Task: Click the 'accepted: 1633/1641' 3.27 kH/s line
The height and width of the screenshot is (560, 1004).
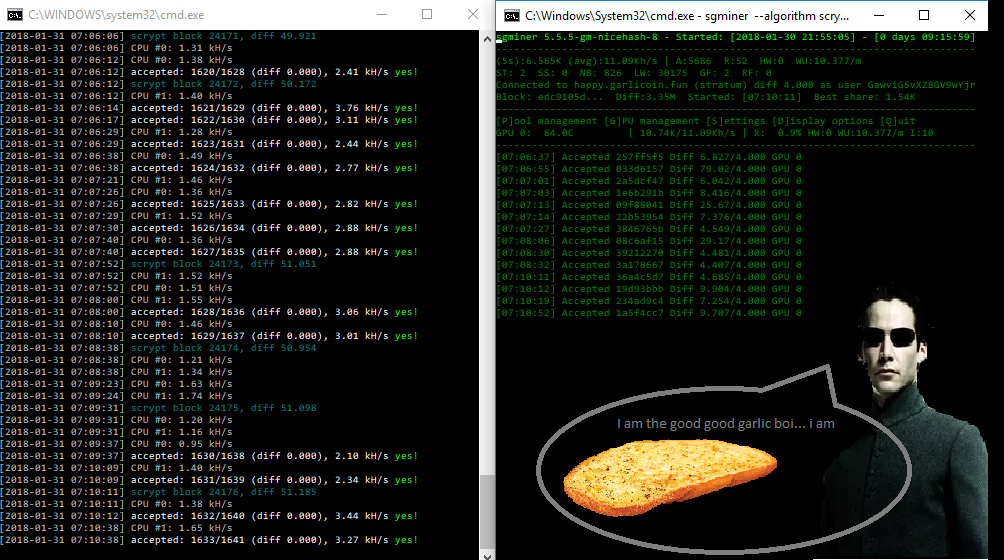Action: pyautogui.click(x=209, y=540)
